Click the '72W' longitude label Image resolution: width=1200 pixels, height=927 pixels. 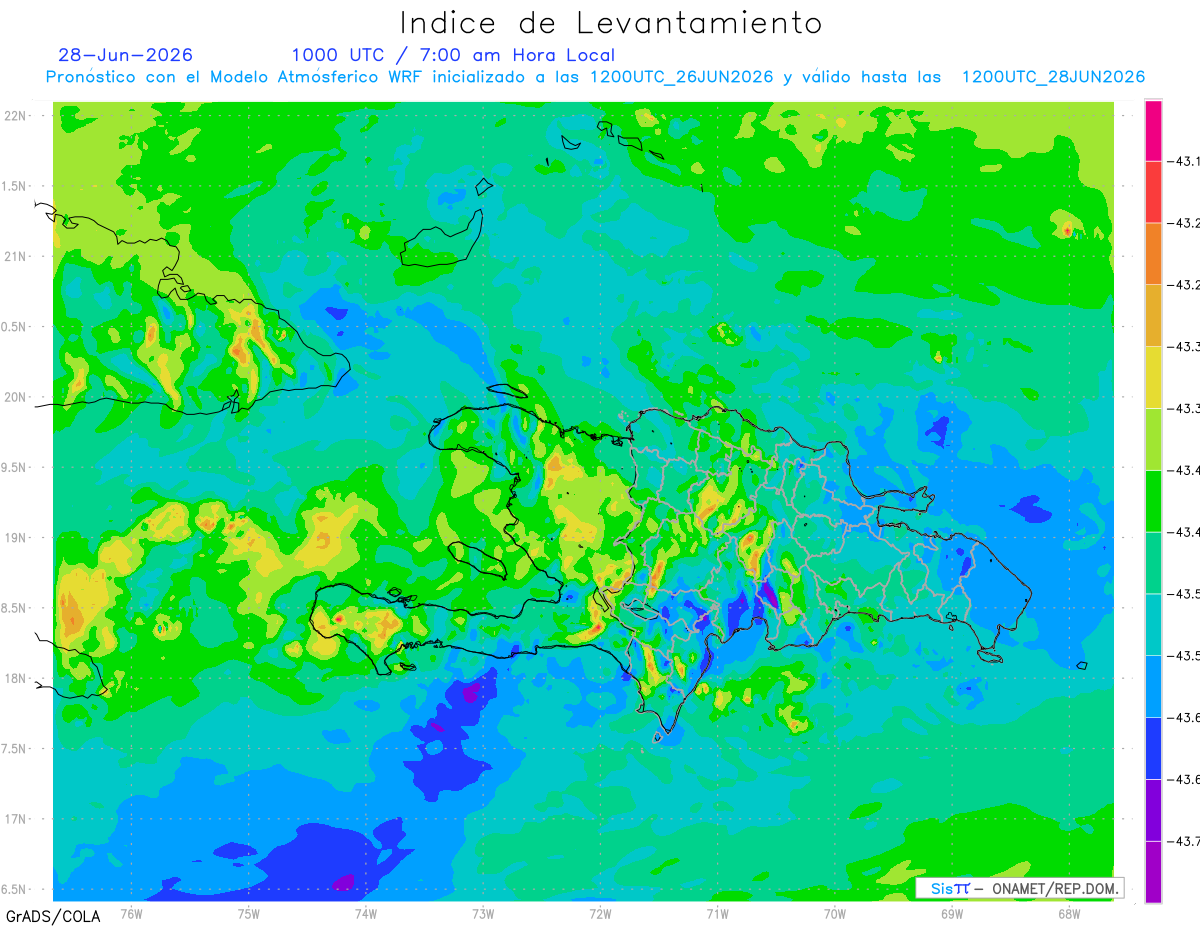600,913
